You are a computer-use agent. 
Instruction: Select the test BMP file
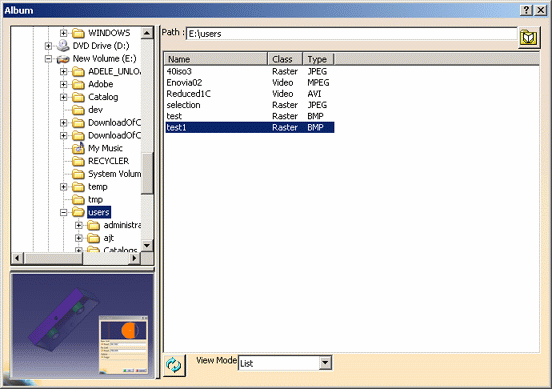250,116
